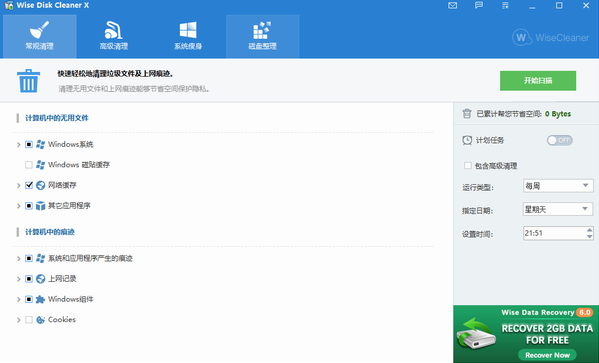Click the 计算机中的痕迹 section header
The height and width of the screenshot is (363, 599).
(50, 232)
